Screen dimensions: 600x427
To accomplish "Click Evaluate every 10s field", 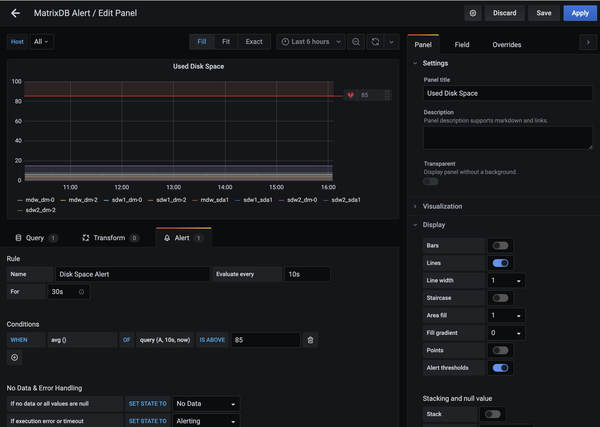I will coord(307,274).
